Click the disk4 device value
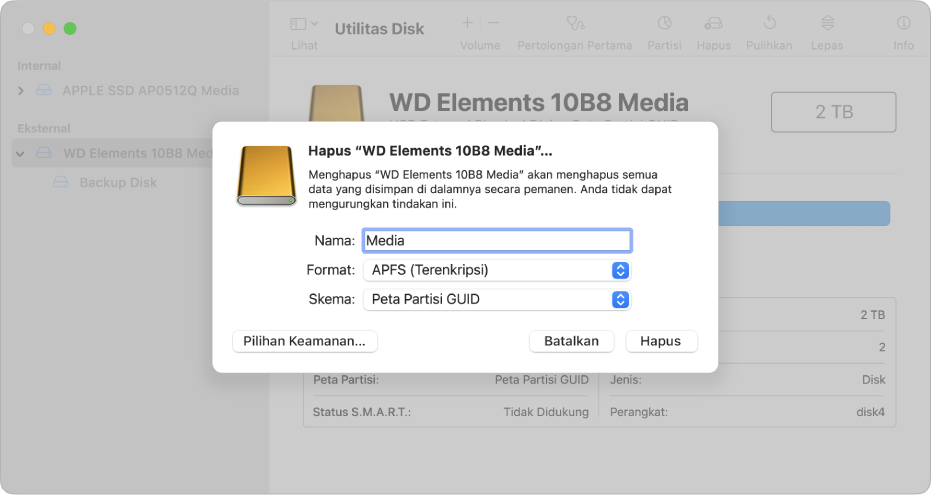This screenshot has height=495, width=931. pyautogui.click(x=870, y=412)
